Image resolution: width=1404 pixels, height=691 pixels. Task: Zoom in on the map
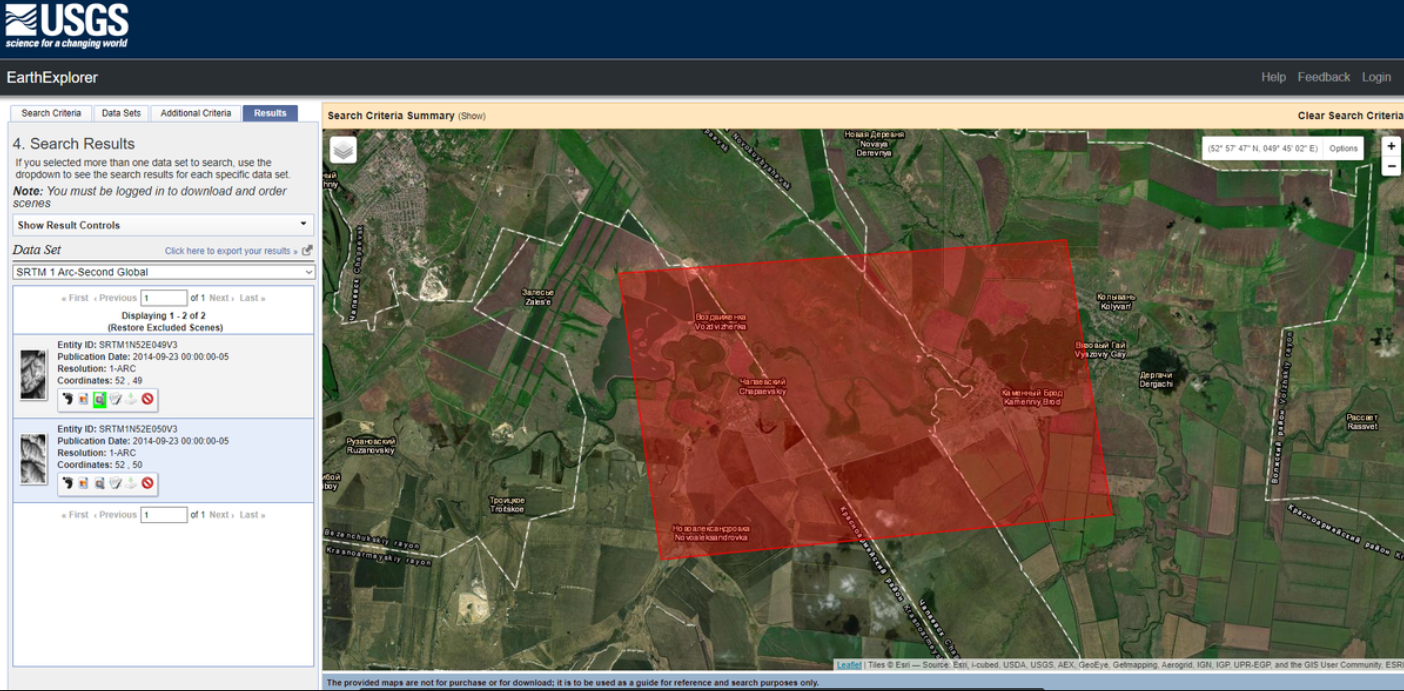point(1391,146)
